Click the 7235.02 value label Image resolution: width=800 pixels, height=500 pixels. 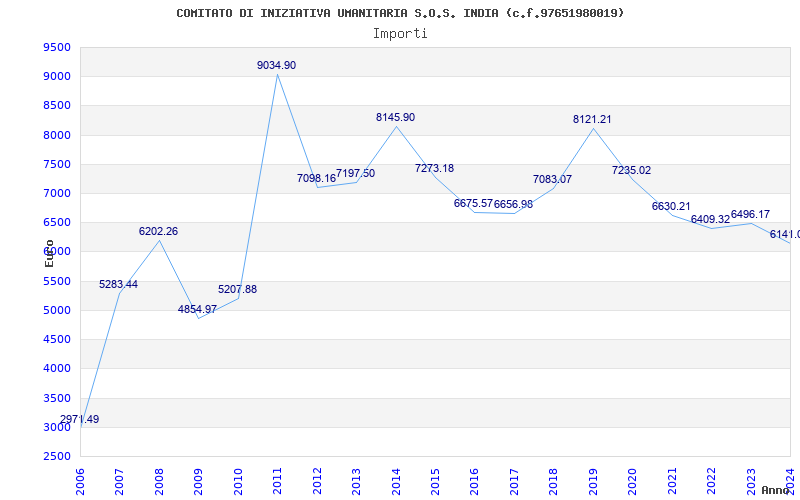click(x=632, y=170)
